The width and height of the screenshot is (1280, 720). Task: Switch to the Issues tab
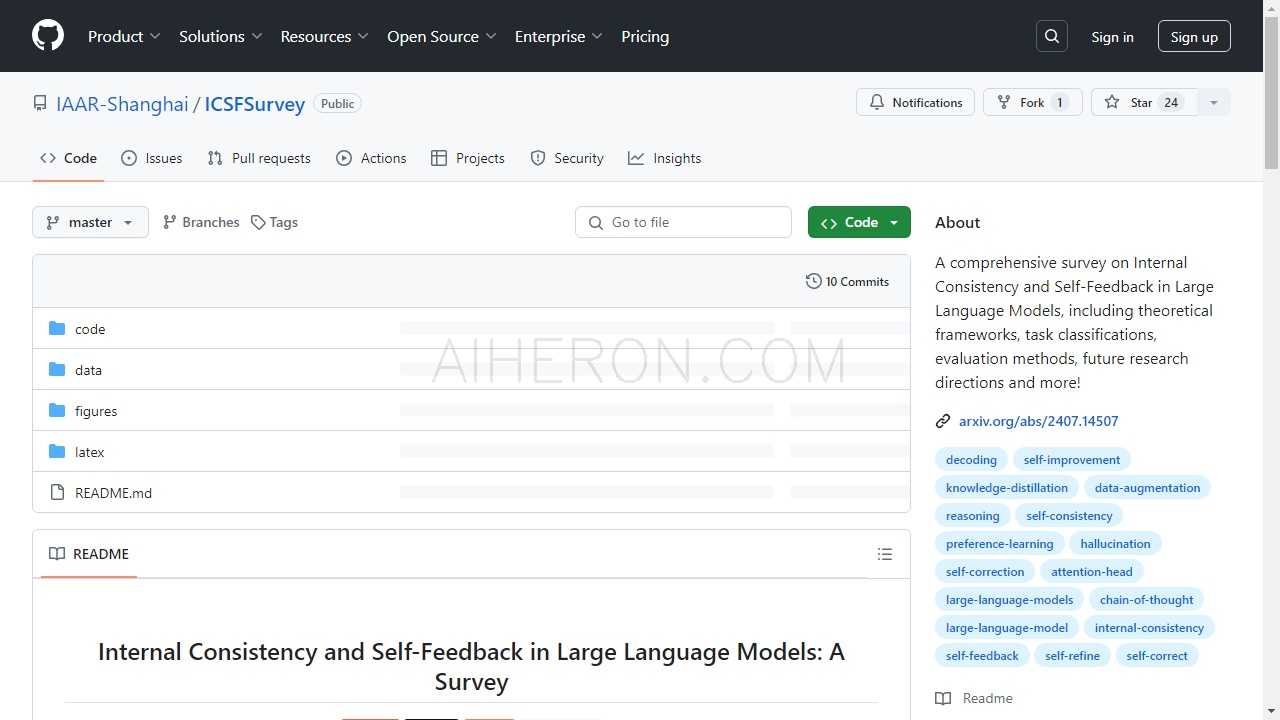(x=152, y=158)
